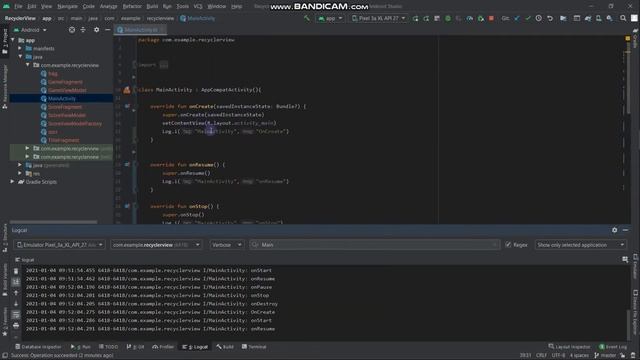Open Project panel gear settings
Image resolution: width=640 pixels, height=360 pixels.
[x=96, y=30]
